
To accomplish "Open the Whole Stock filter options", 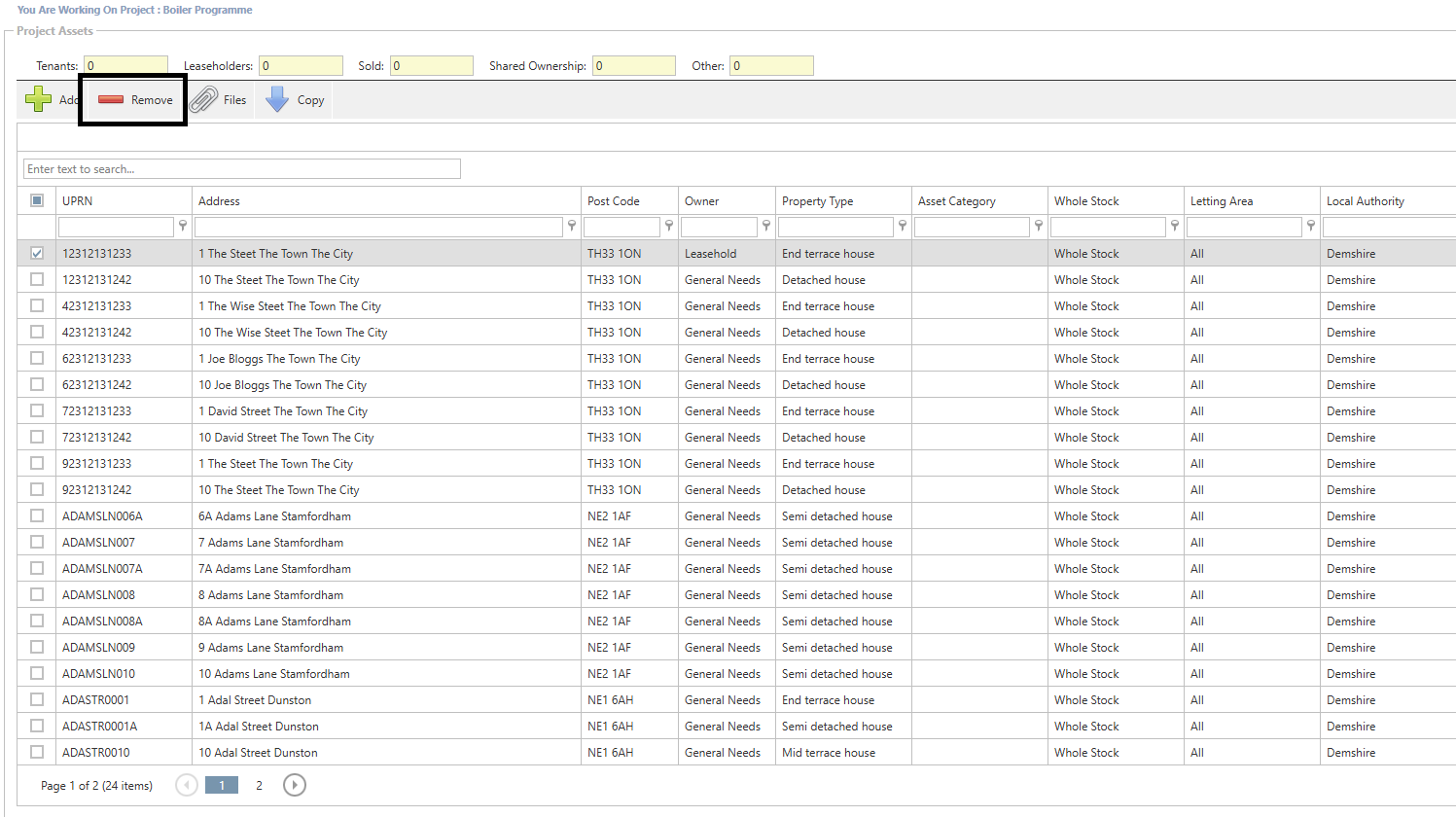I will [x=1174, y=226].
